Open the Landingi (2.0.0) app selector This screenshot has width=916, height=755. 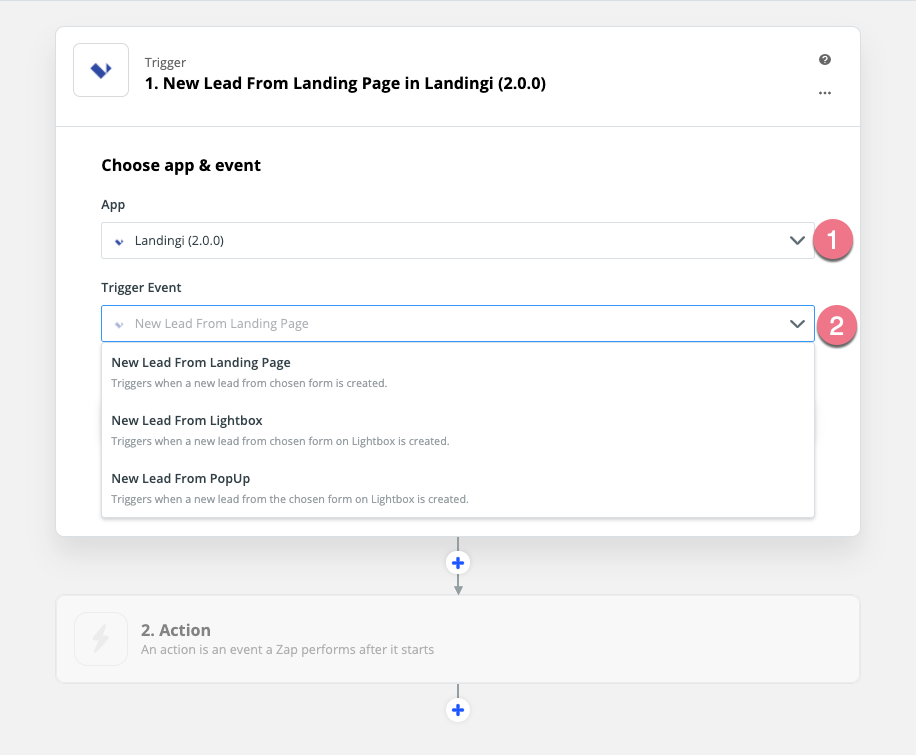pos(458,240)
